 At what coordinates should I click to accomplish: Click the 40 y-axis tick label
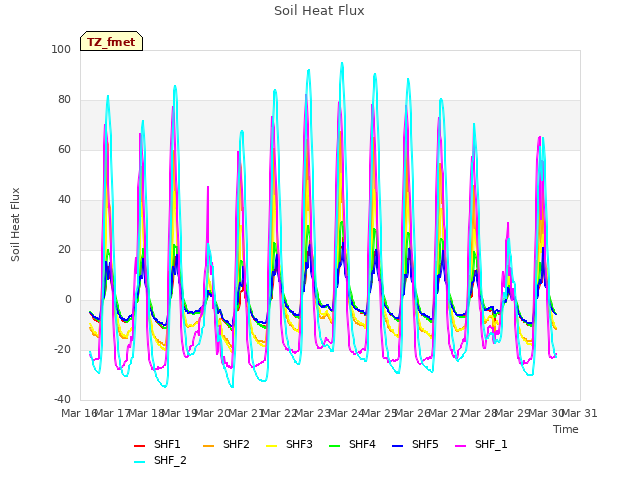point(64,200)
